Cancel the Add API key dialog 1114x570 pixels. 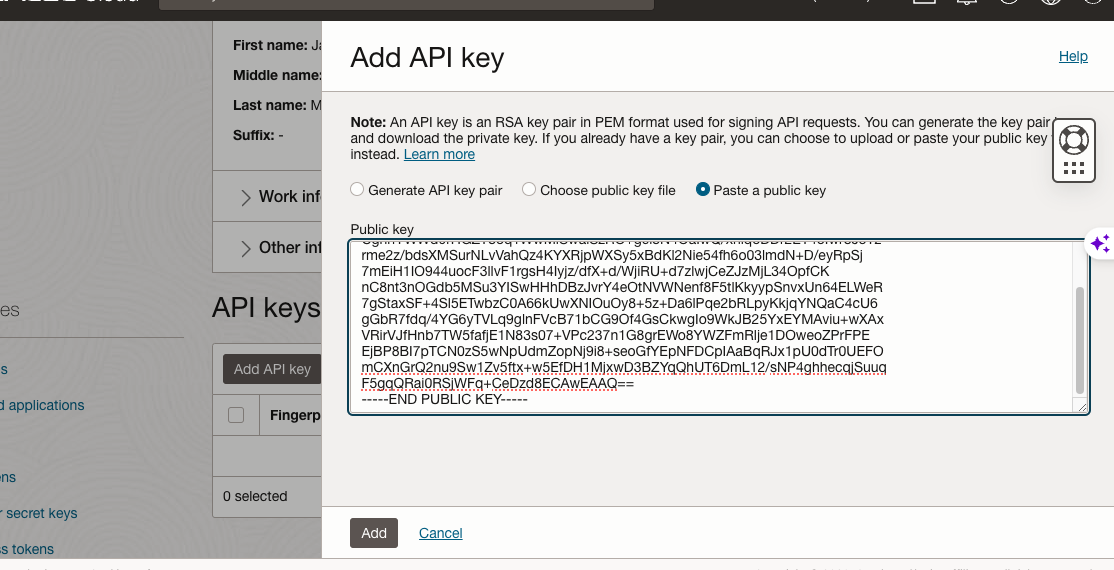pos(441,533)
